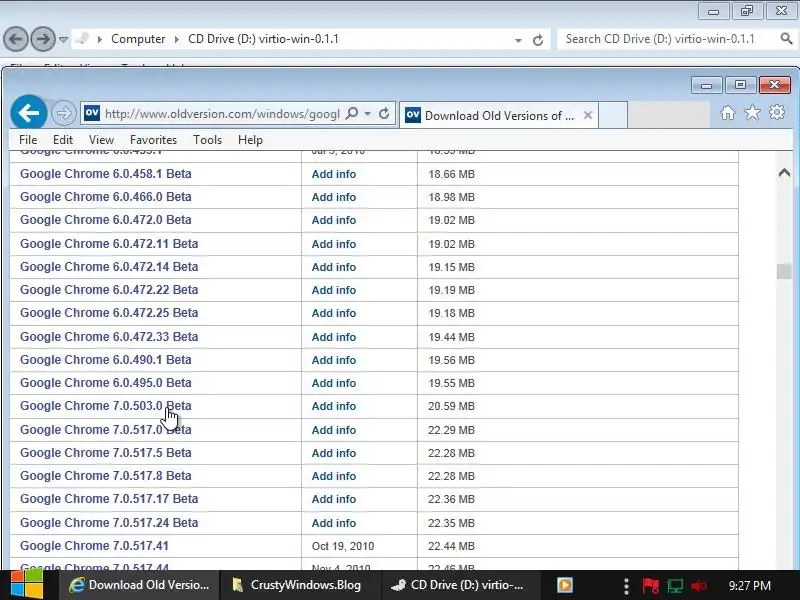
Task: Click Add info for Chrome 7.0.517.24 Beta
Action: [x=334, y=523]
